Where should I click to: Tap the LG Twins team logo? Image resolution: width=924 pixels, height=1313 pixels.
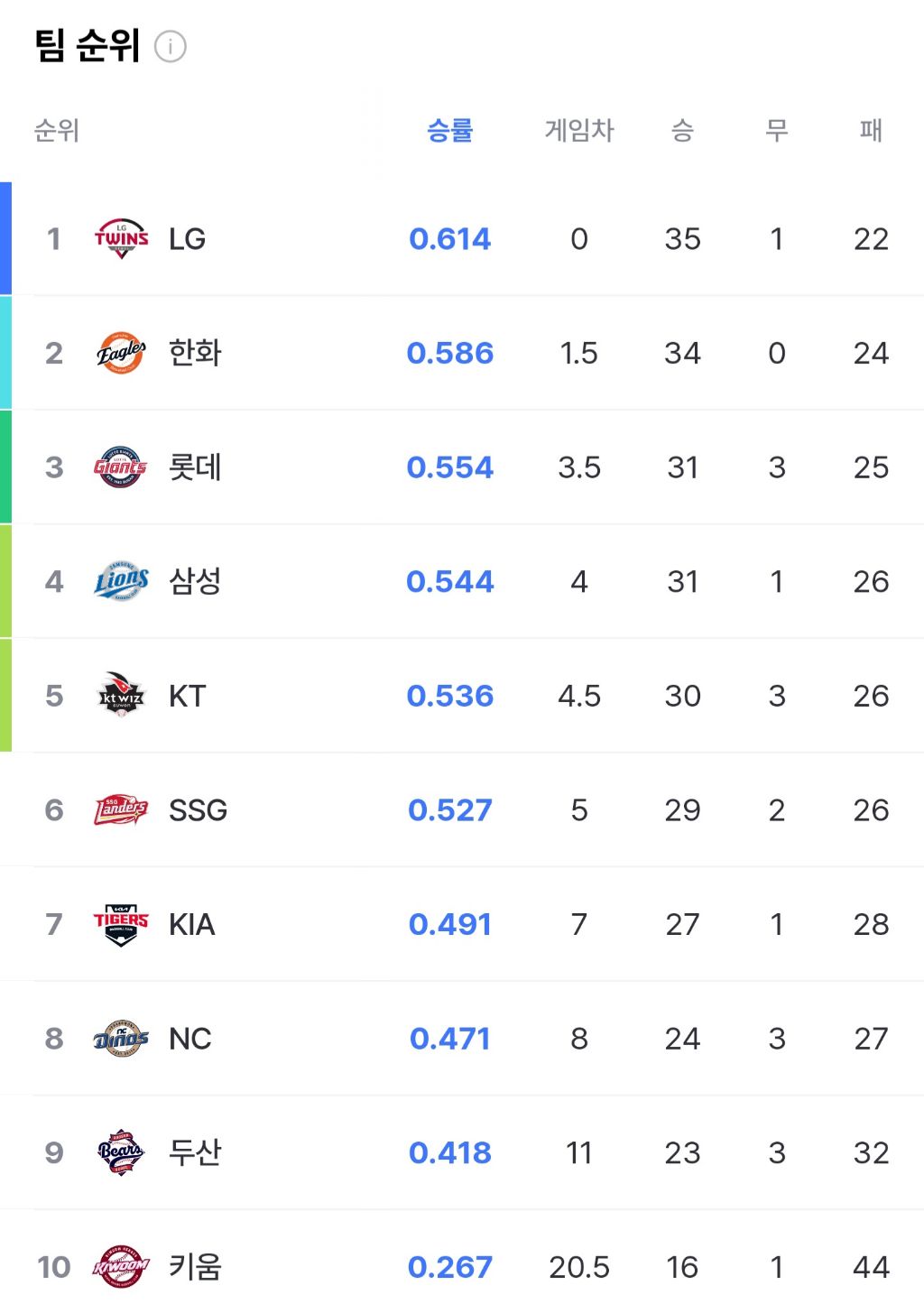point(121,239)
